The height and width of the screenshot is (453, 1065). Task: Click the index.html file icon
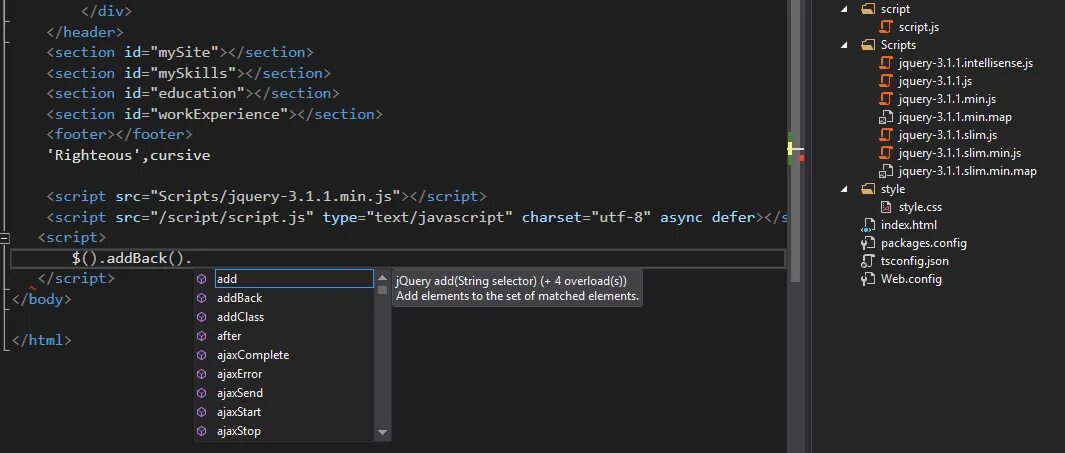pos(868,225)
